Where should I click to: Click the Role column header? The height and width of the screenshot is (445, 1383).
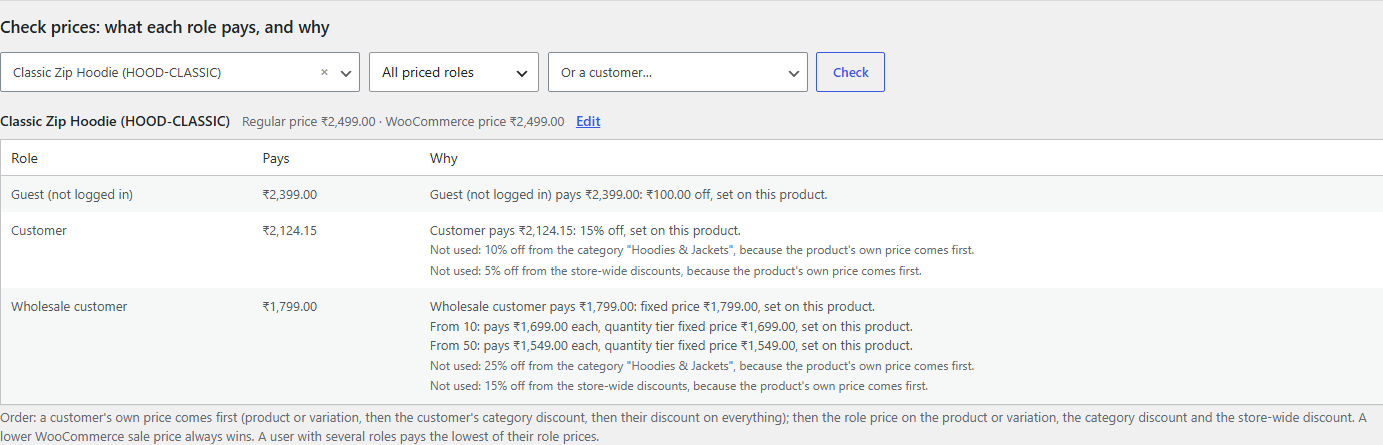coord(24,158)
